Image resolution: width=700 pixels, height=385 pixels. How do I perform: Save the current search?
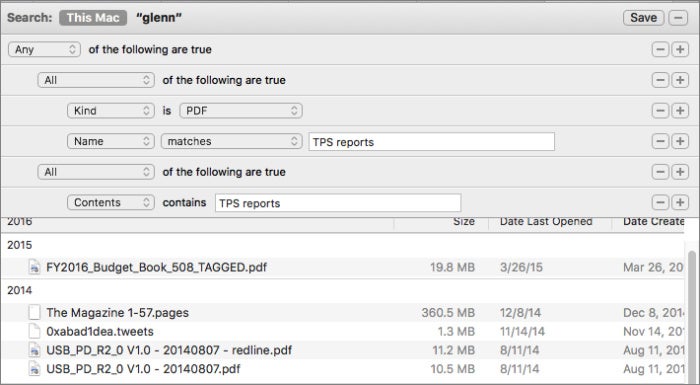643,18
